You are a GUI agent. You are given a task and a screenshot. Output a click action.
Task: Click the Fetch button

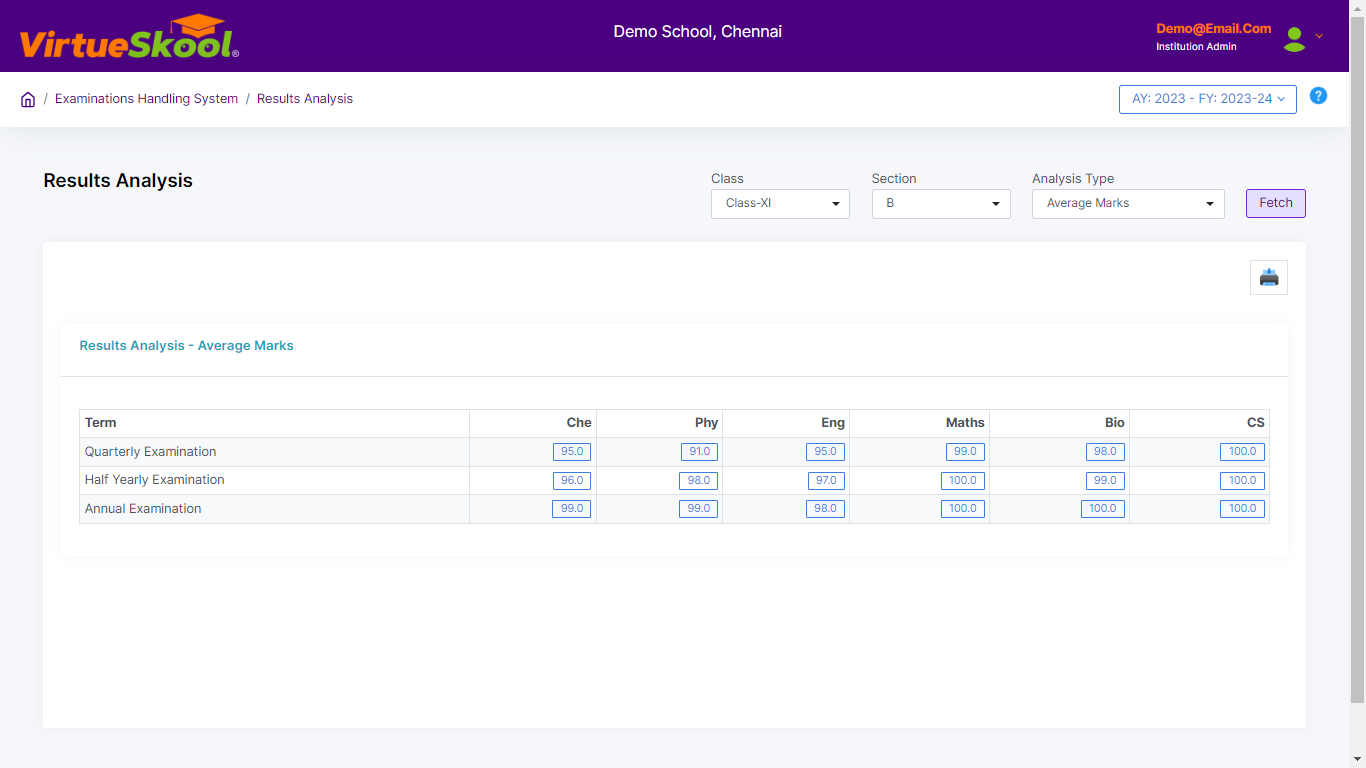1276,203
